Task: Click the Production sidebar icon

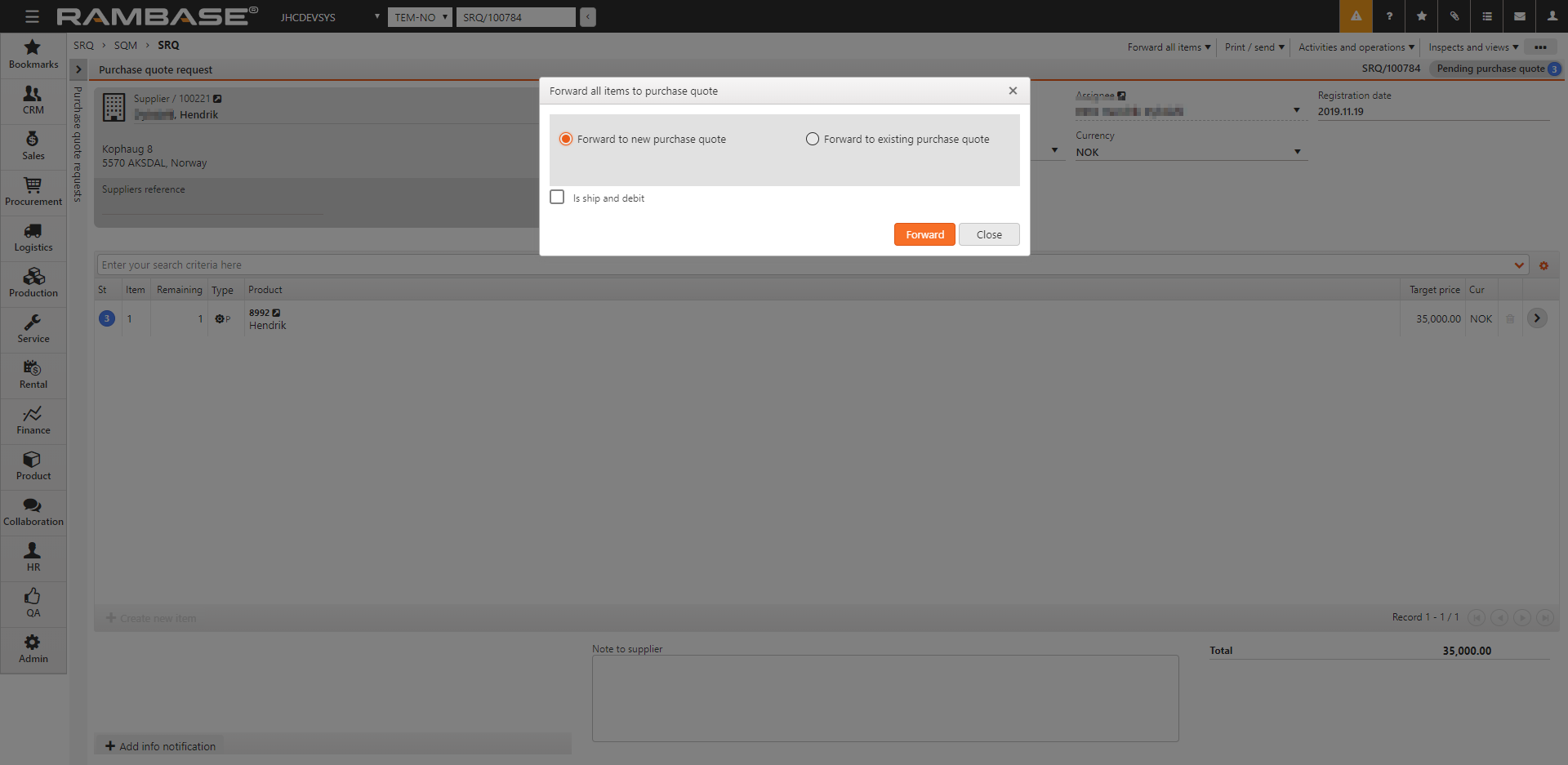Action: point(33,283)
